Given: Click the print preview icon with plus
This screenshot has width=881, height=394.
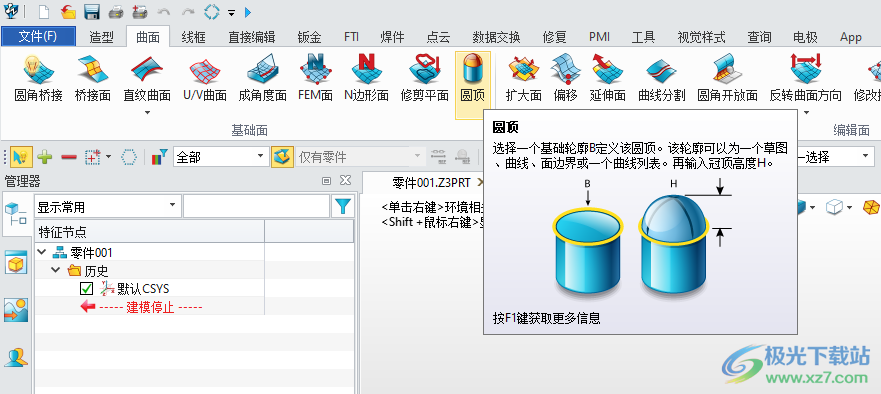Looking at the screenshot, I should click(x=140, y=11).
